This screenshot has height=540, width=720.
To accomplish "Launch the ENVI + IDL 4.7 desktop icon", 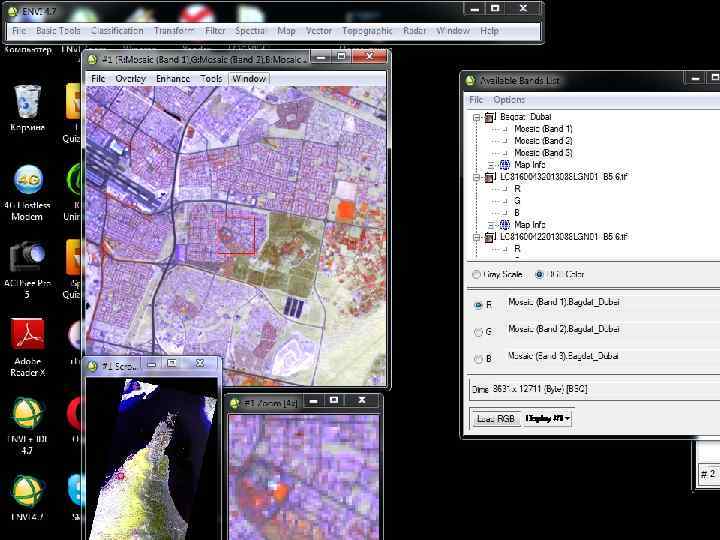I will [28, 413].
